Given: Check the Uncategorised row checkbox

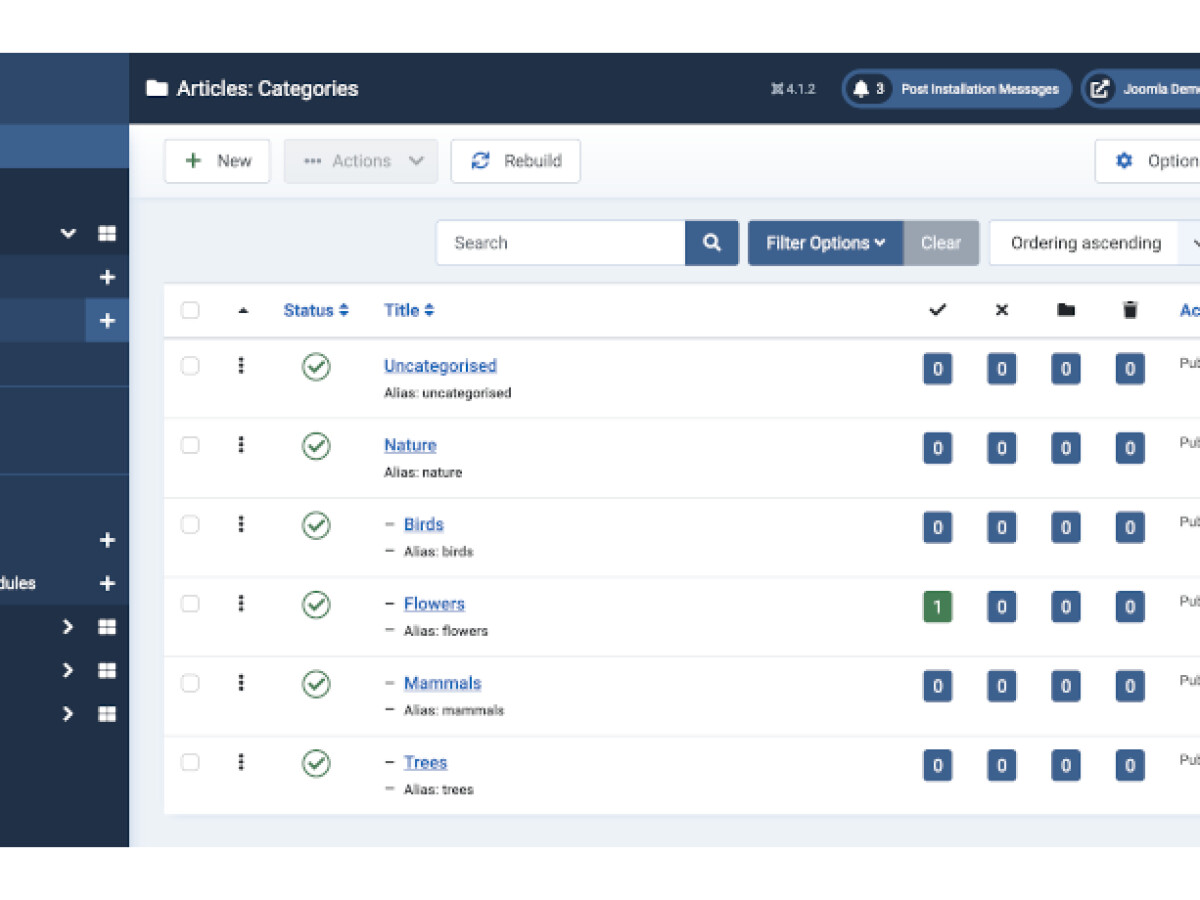Looking at the screenshot, I should [190, 366].
